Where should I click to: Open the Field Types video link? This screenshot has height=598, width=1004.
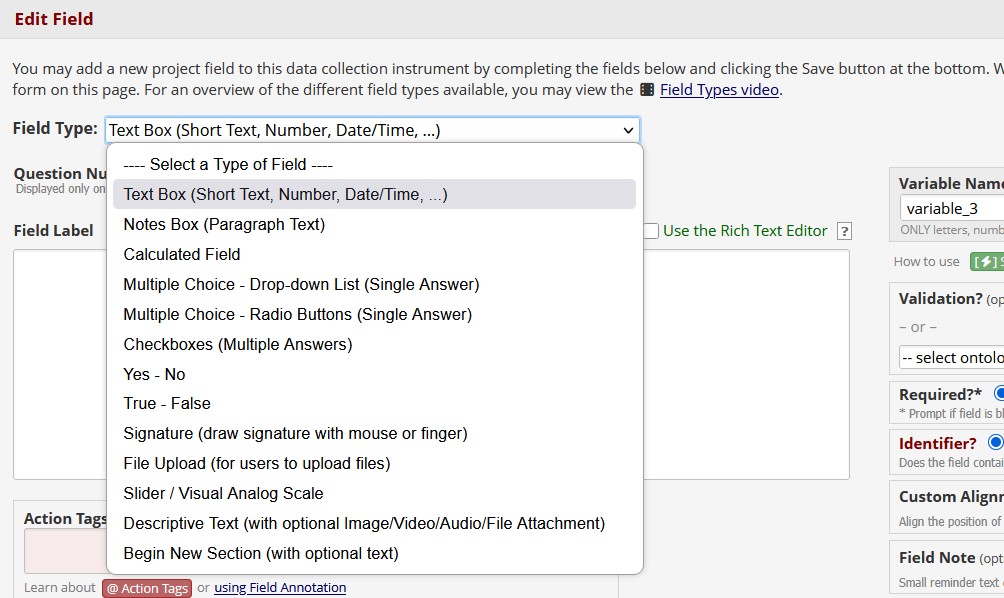tap(719, 89)
